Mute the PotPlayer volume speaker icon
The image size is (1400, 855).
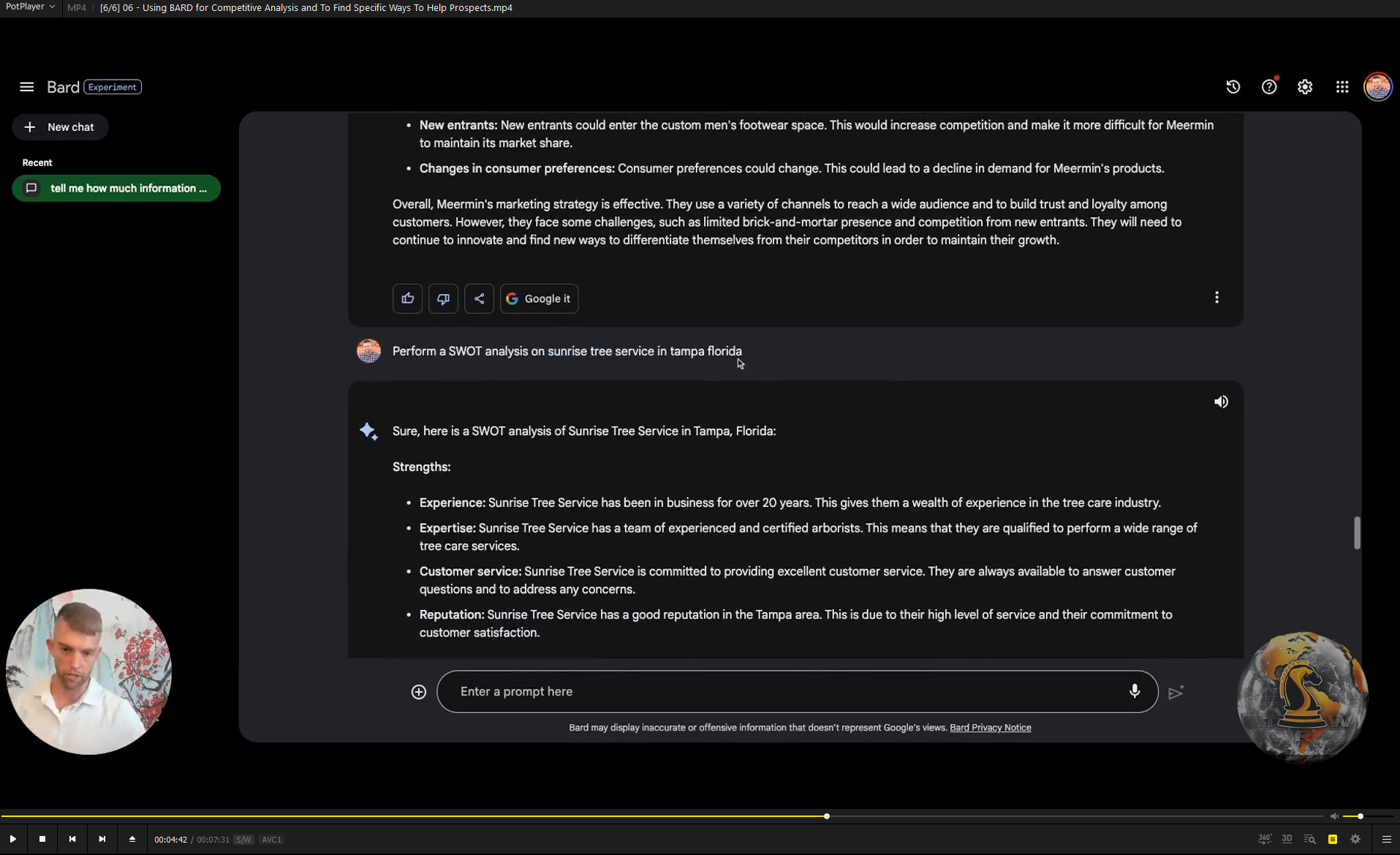click(x=1334, y=816)
